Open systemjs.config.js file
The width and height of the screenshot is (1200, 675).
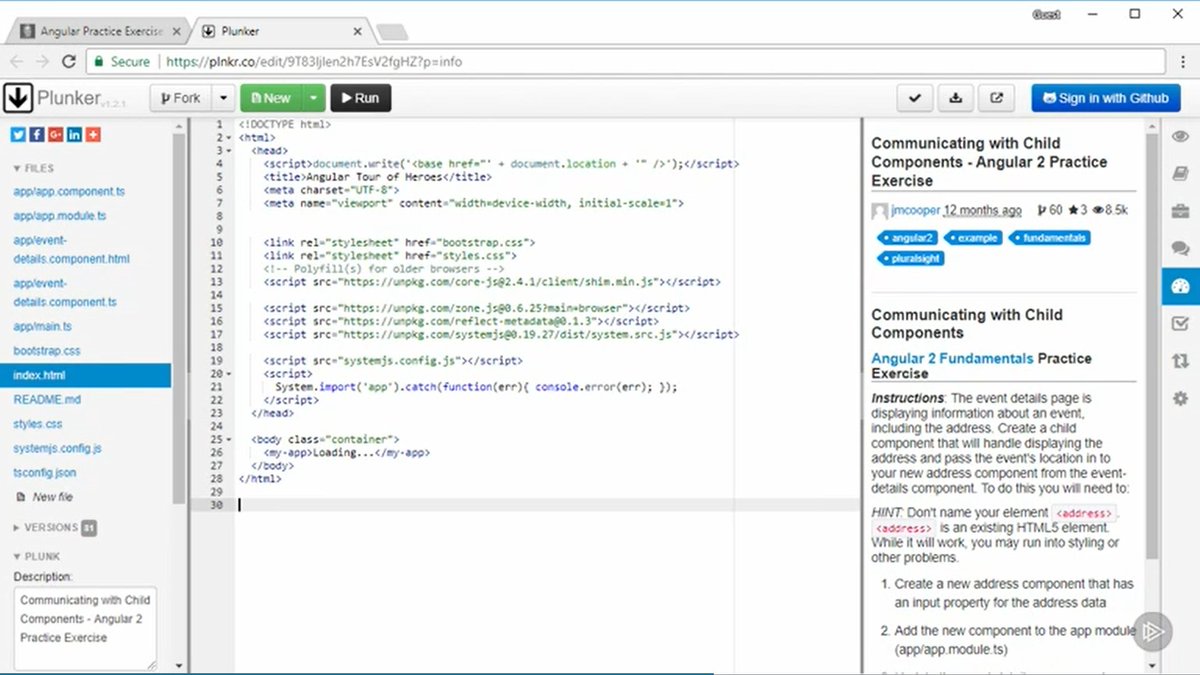coord(57,448)
